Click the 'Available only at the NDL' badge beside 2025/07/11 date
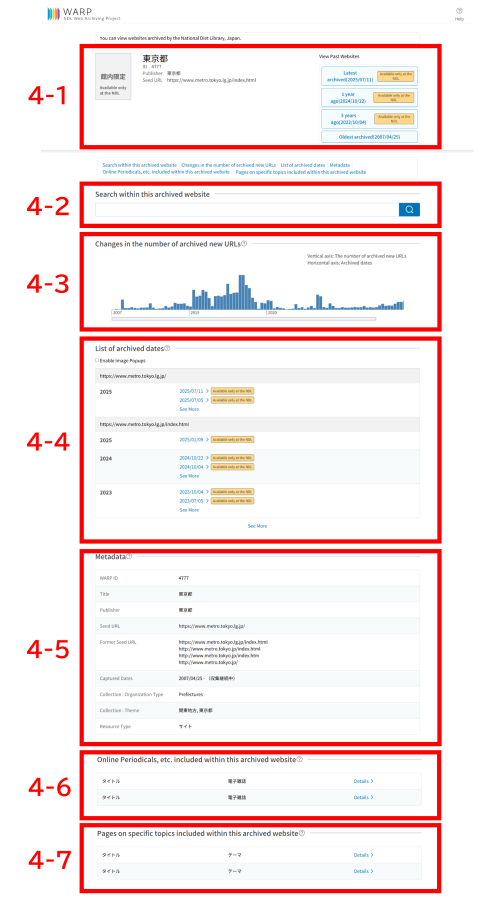Screen dimensions: 500x906 click(232, 391)
